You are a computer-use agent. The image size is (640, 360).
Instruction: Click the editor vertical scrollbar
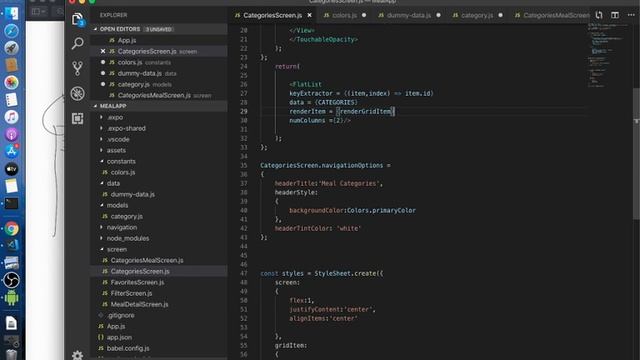[636, 153]
